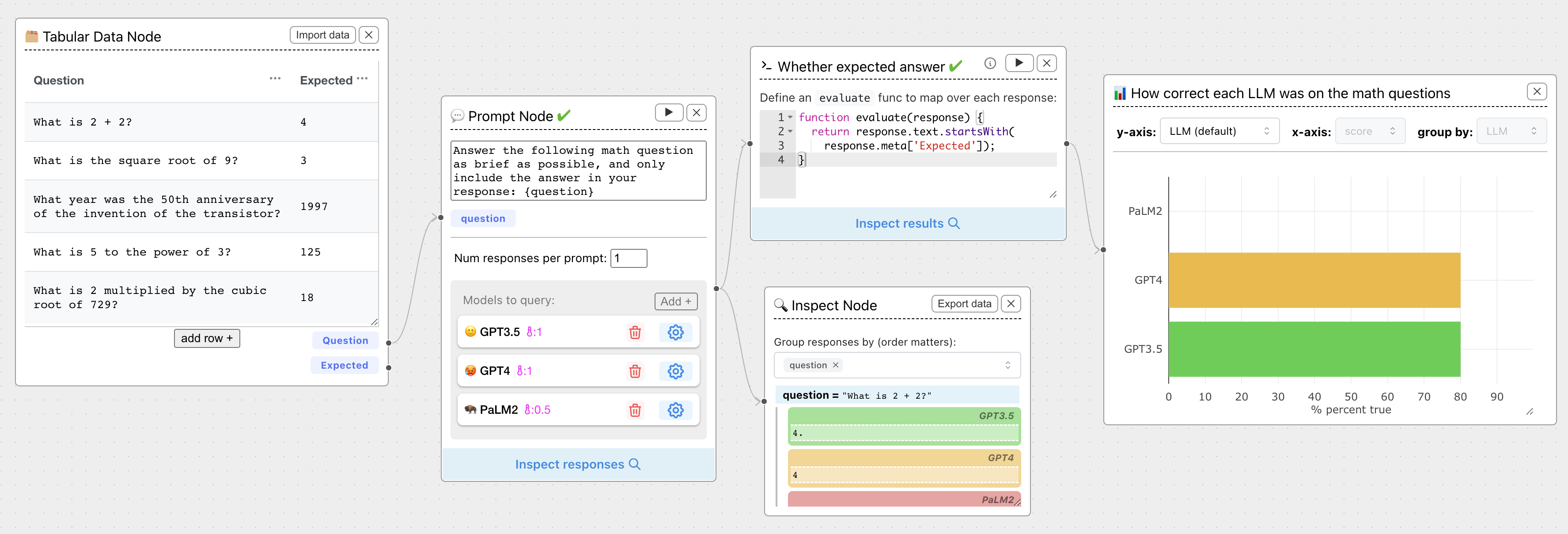This screenshot has height=534, width=1568.
Task: Delete the PaLM2 model with trash icon
Action: (x=634, y=410)
